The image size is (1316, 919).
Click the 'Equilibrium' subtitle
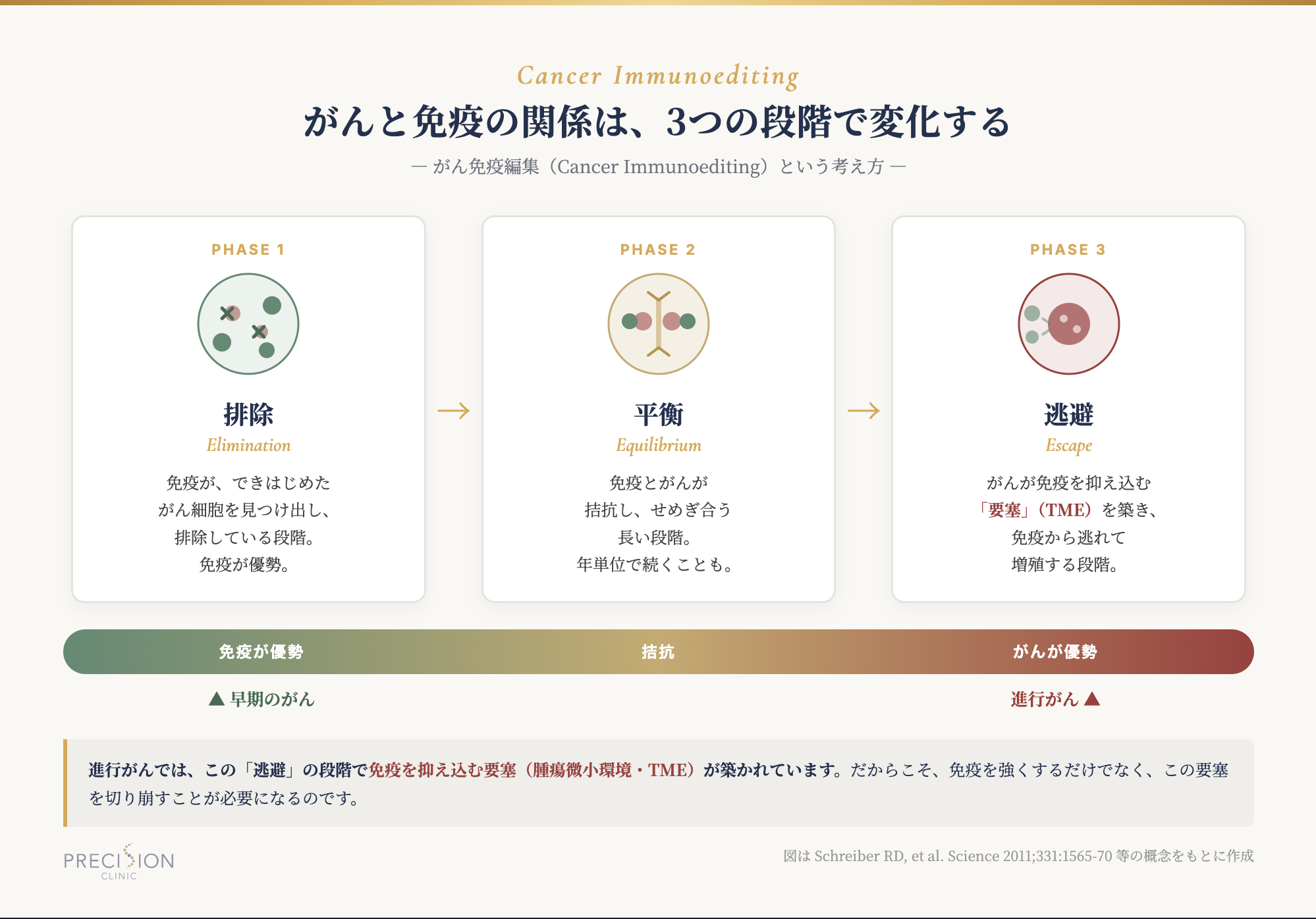[x=659, y=446]
